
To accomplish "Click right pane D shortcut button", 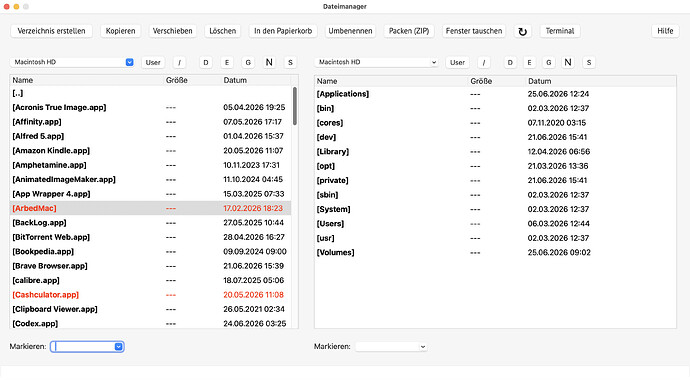I will [x=510, y=62].
